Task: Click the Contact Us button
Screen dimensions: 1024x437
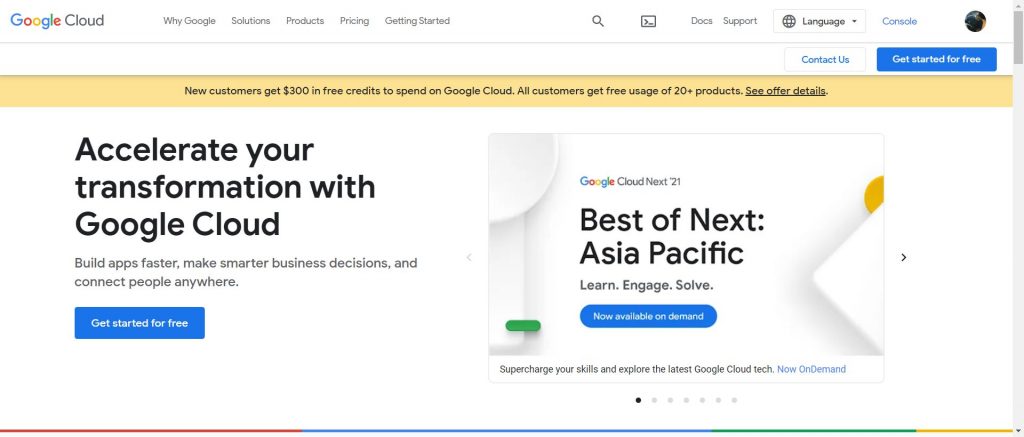Action: 825,59
